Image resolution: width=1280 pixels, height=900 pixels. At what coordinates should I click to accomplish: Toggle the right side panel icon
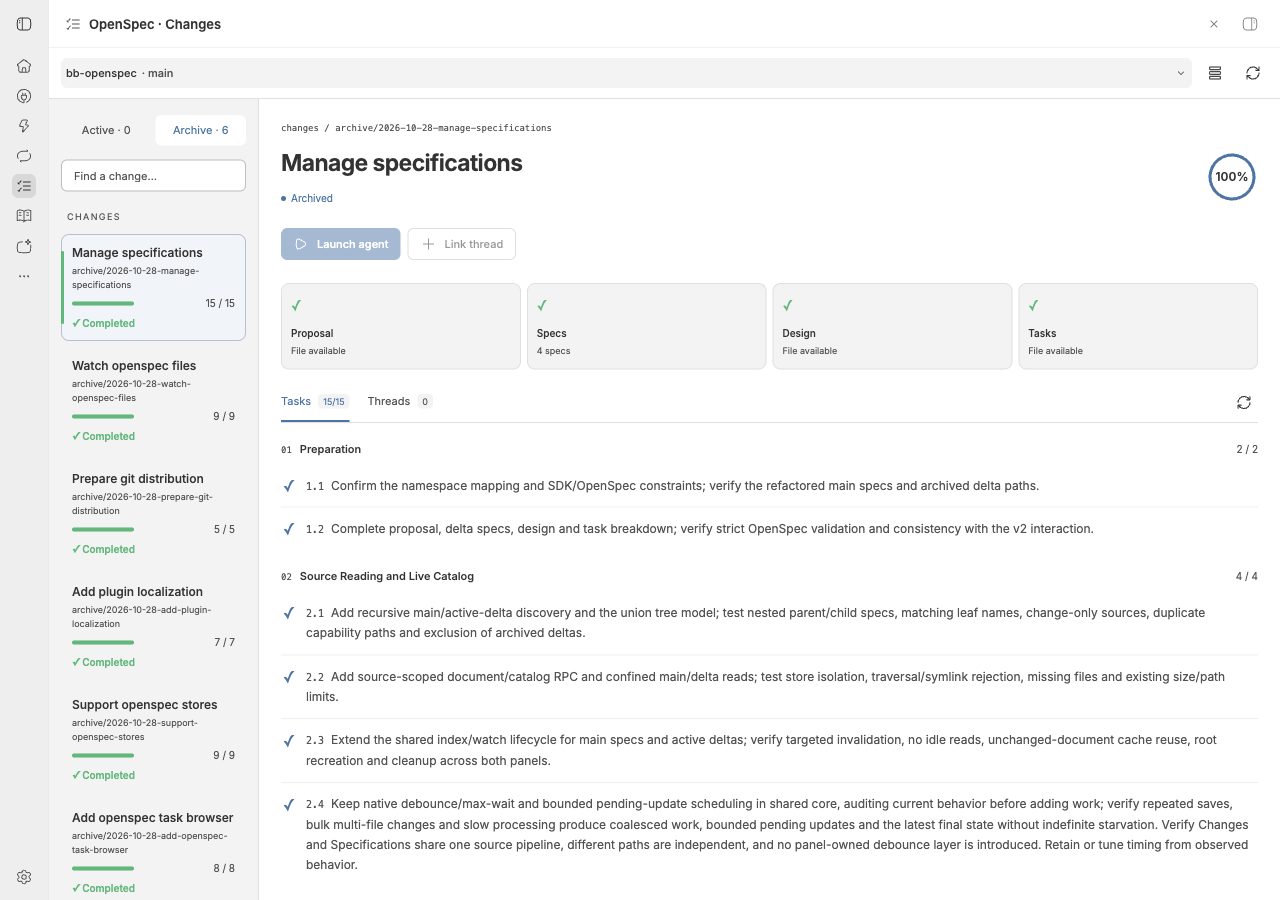tap(1250, 24)
